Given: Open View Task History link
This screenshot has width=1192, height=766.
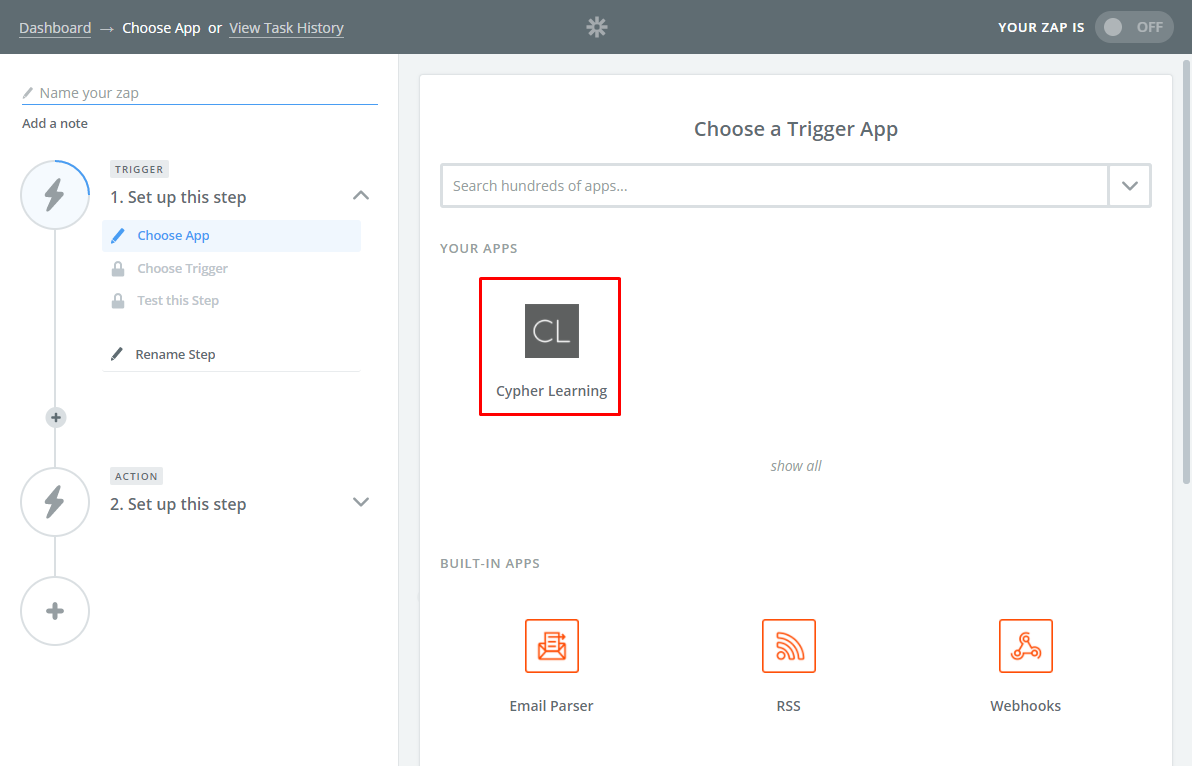Looking at the screenshot, I should [287, 28].
